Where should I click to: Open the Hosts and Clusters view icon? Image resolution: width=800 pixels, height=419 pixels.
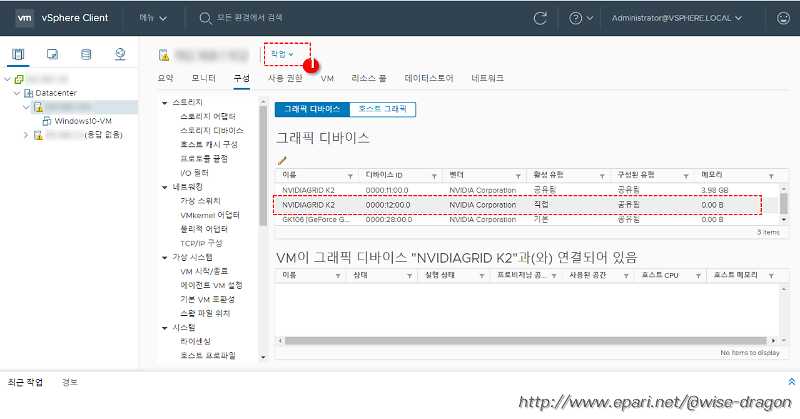point(18,54)
